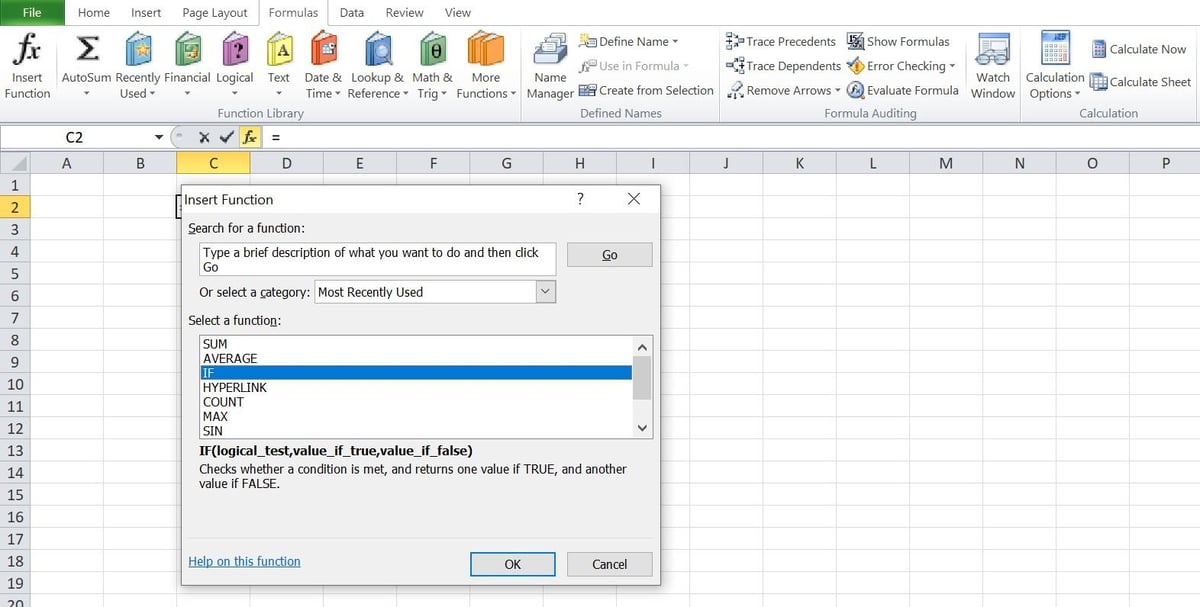This screenshot has width=1200, height=607.
Task: Open the Logical functions book icon
Action: [x=234, y=50]
